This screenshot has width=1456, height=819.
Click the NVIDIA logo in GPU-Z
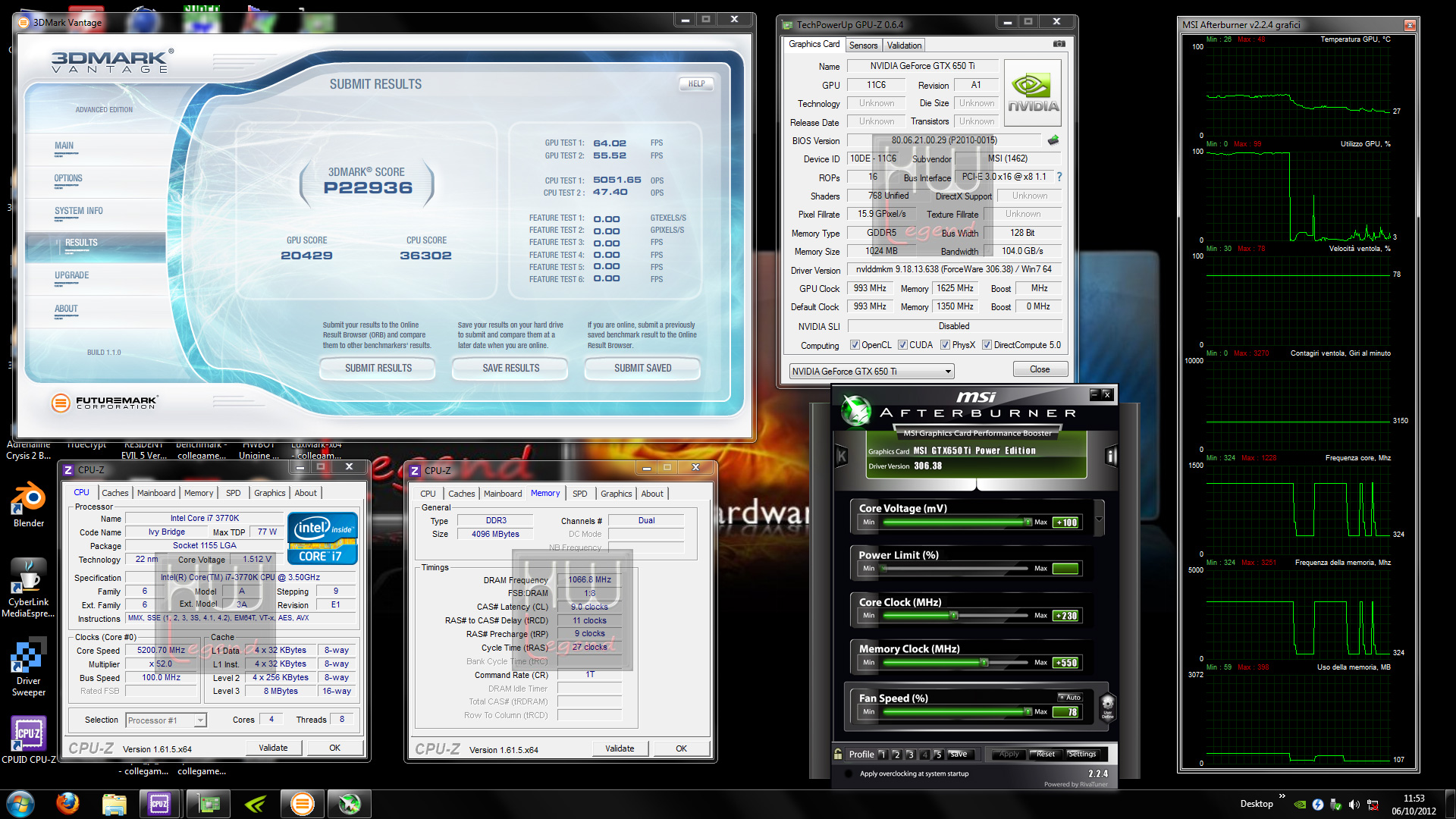coord(1032,93)
